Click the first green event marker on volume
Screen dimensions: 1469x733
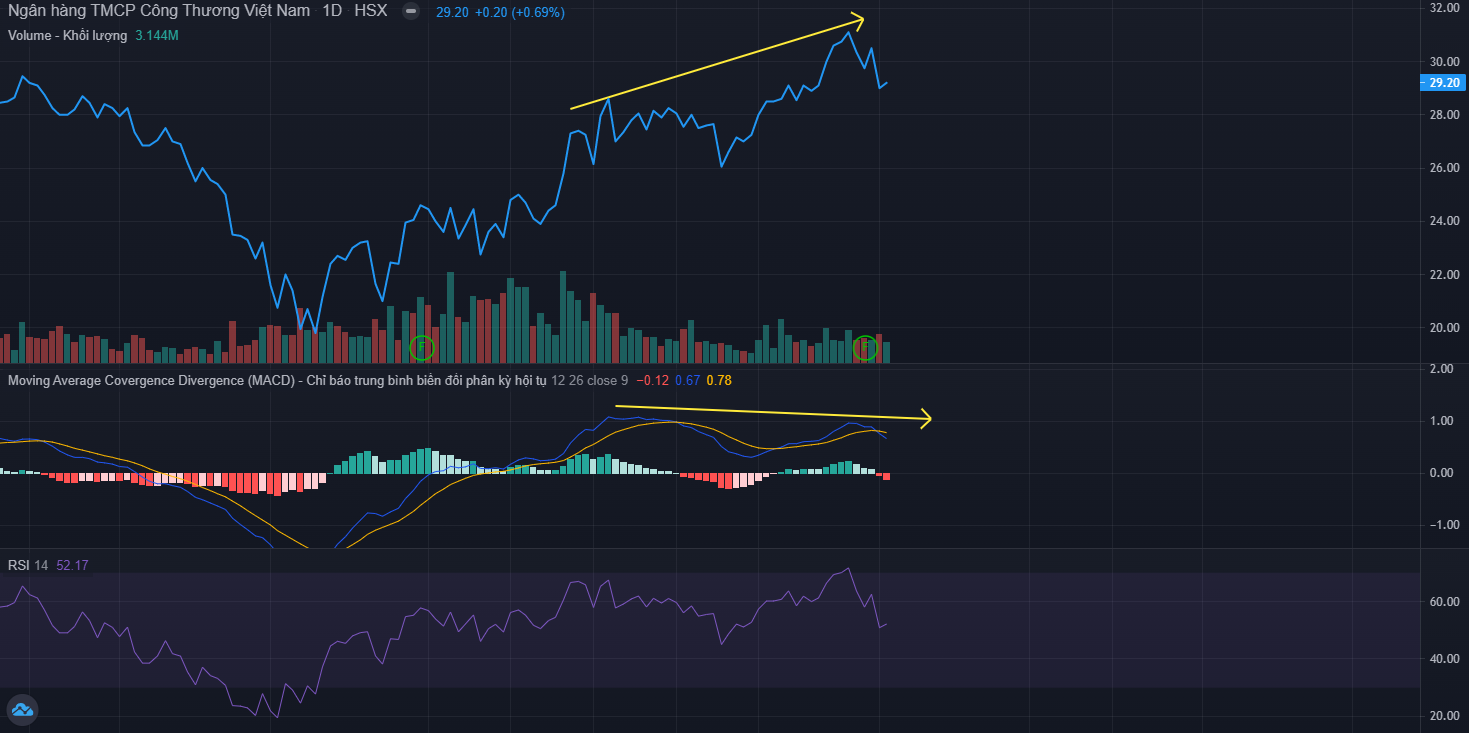point(423,348)
